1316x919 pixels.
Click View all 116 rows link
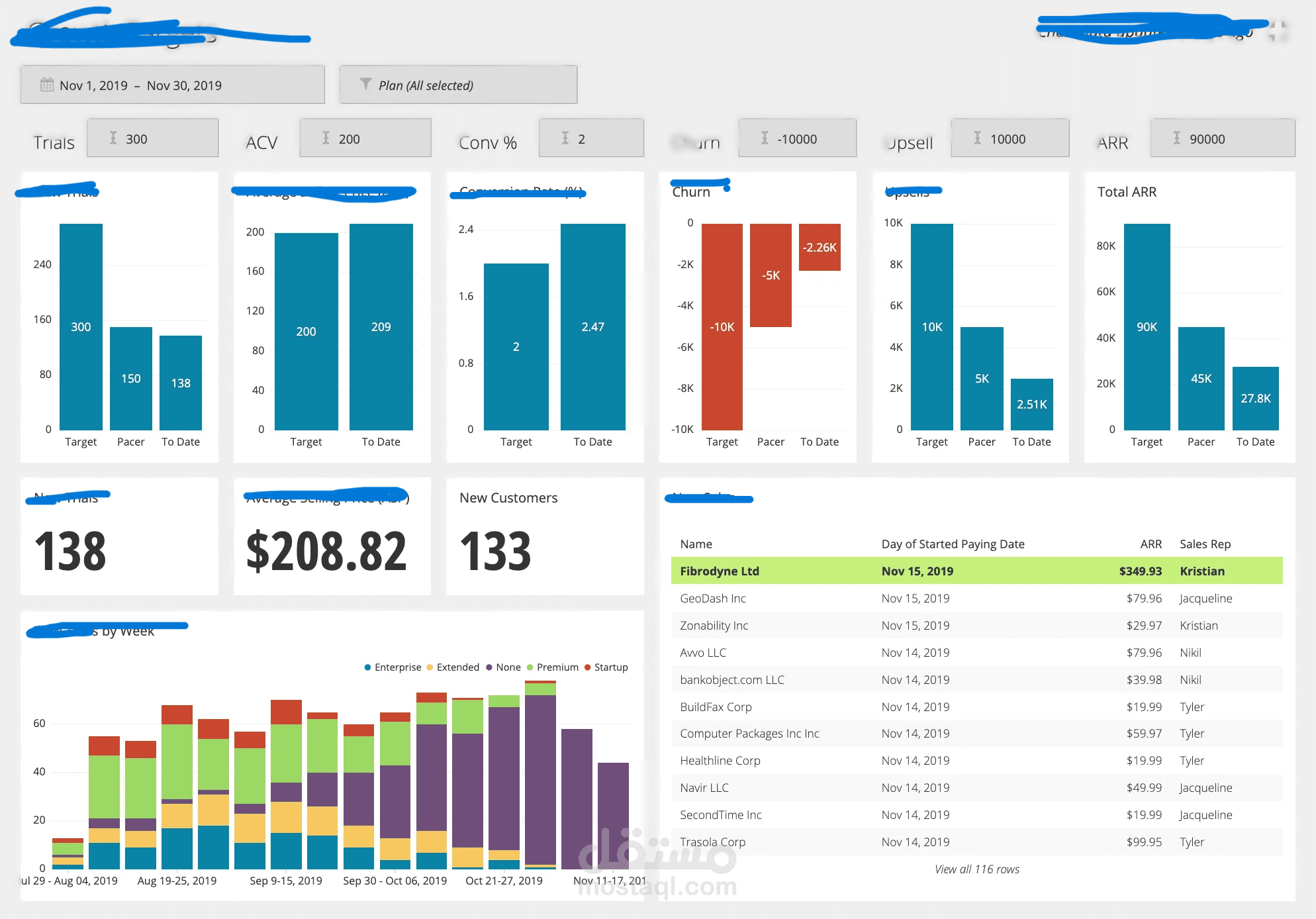pos(977,869)
